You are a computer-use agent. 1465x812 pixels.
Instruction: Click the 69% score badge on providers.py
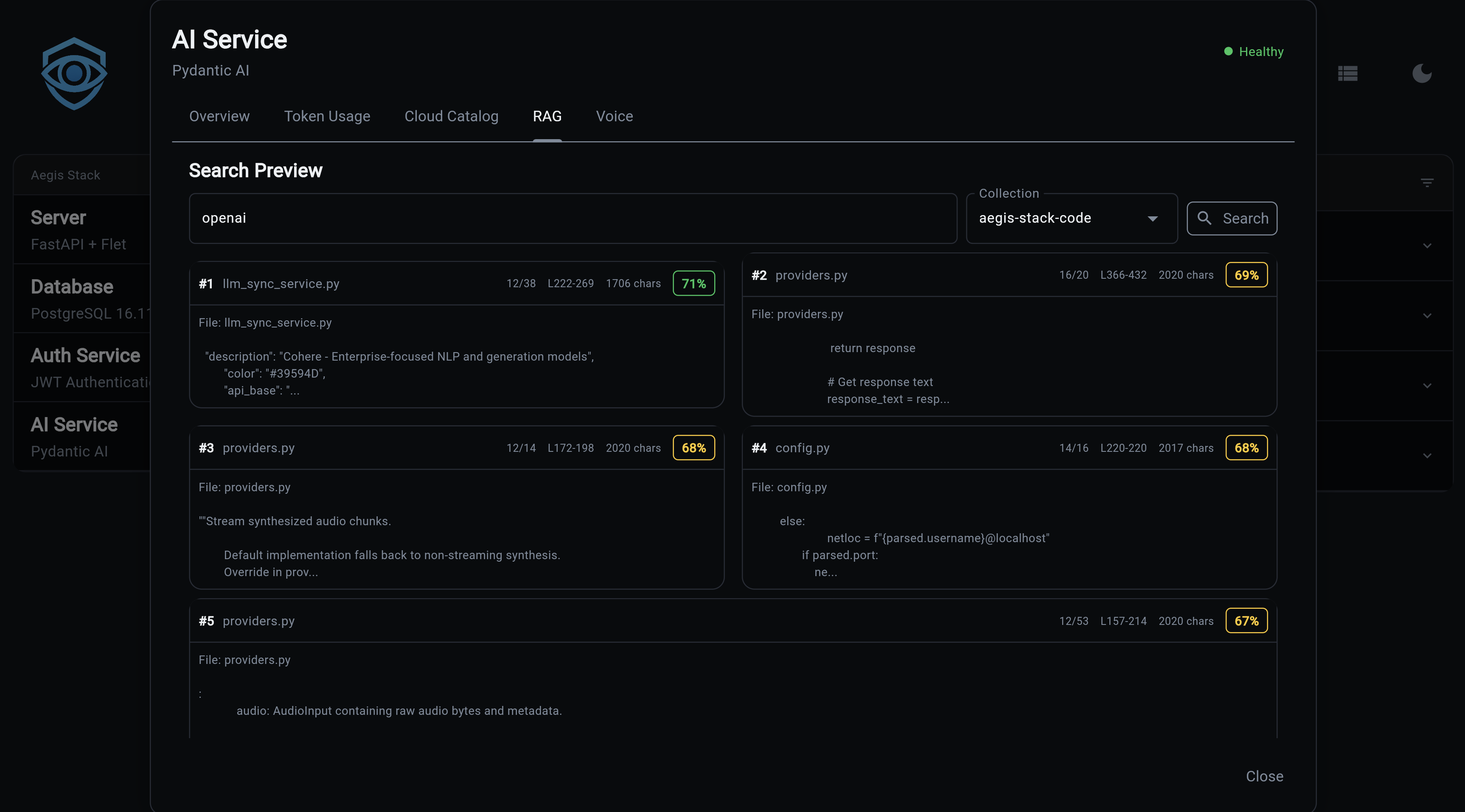click(x=1246, y=275)
